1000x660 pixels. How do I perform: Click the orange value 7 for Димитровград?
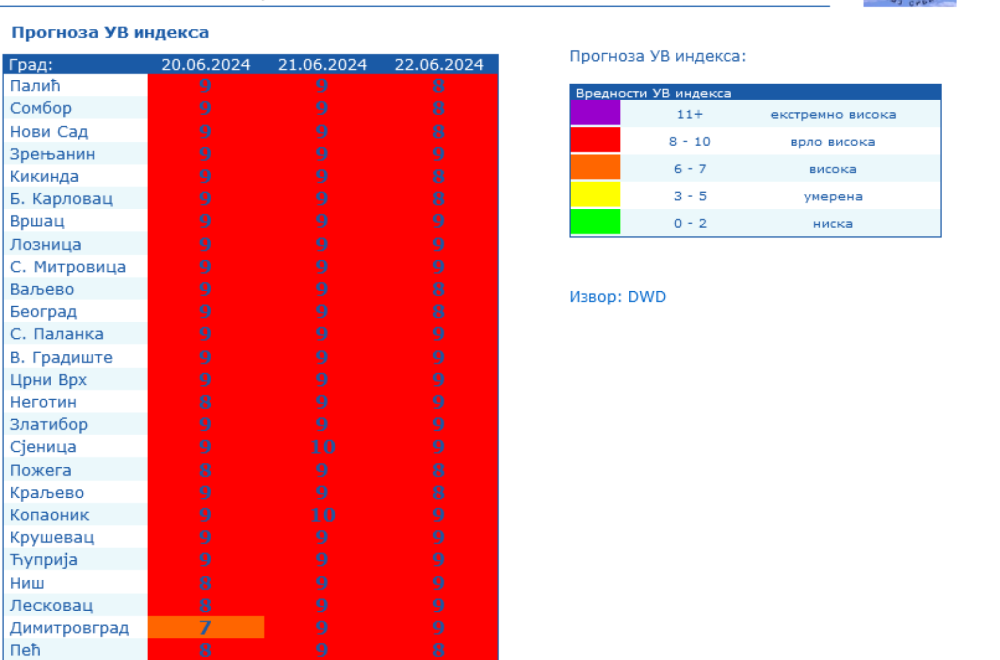[x=206, y=628]
